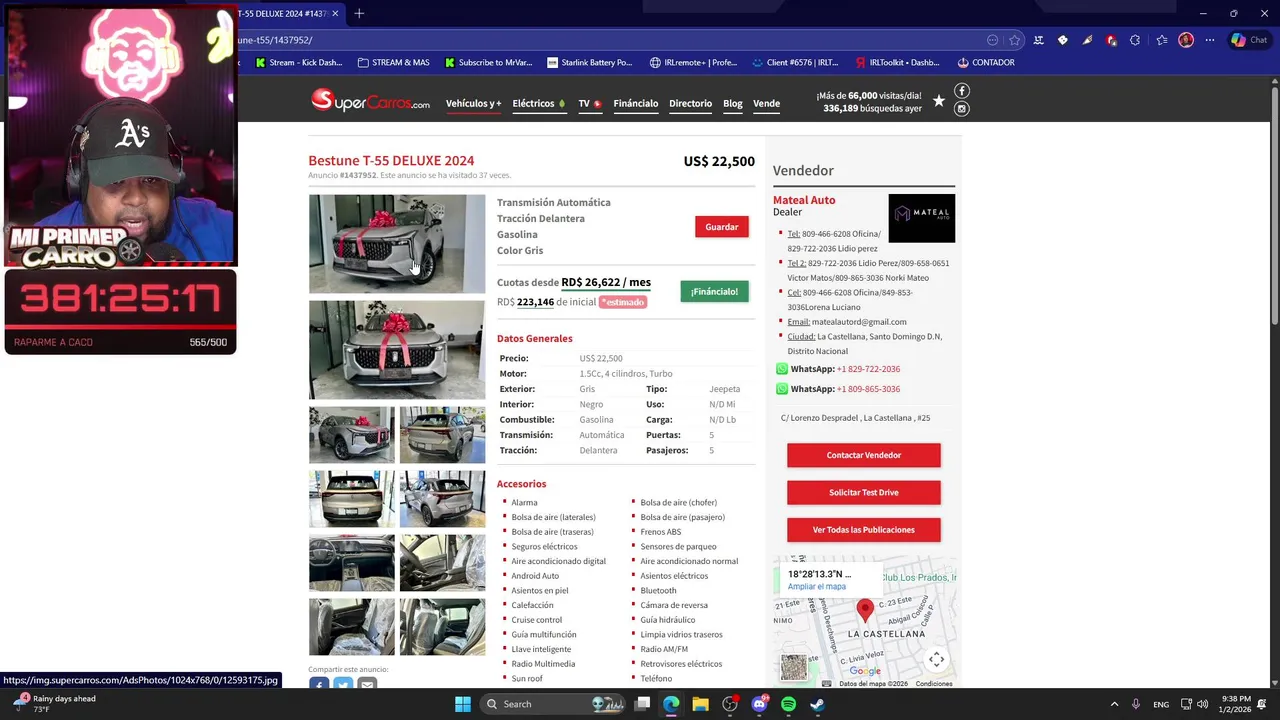This screenshot has width=1280, height=720.
Task: Open Discord in the taskbar
Action: click(759, 704)
